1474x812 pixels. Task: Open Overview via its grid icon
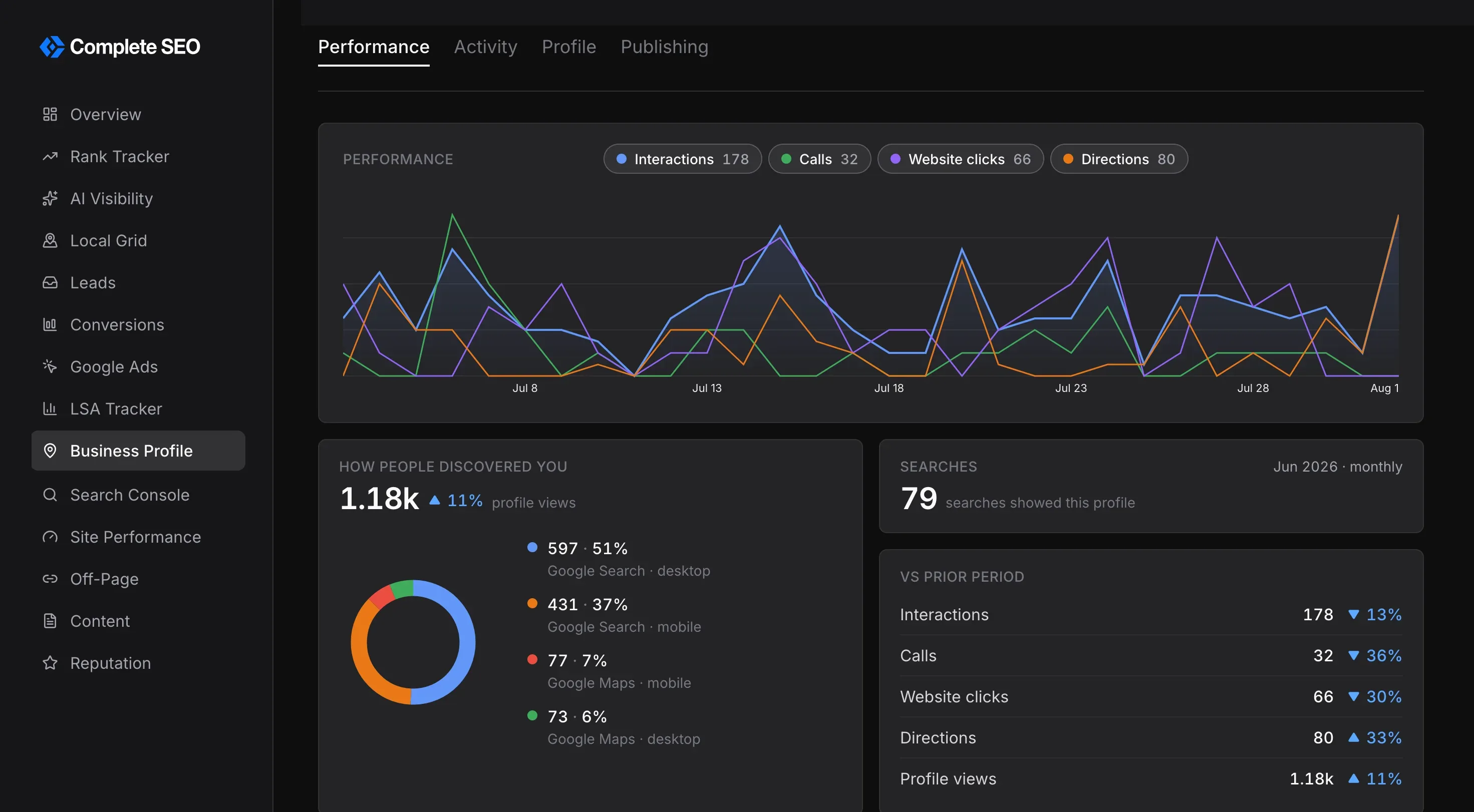51,114
